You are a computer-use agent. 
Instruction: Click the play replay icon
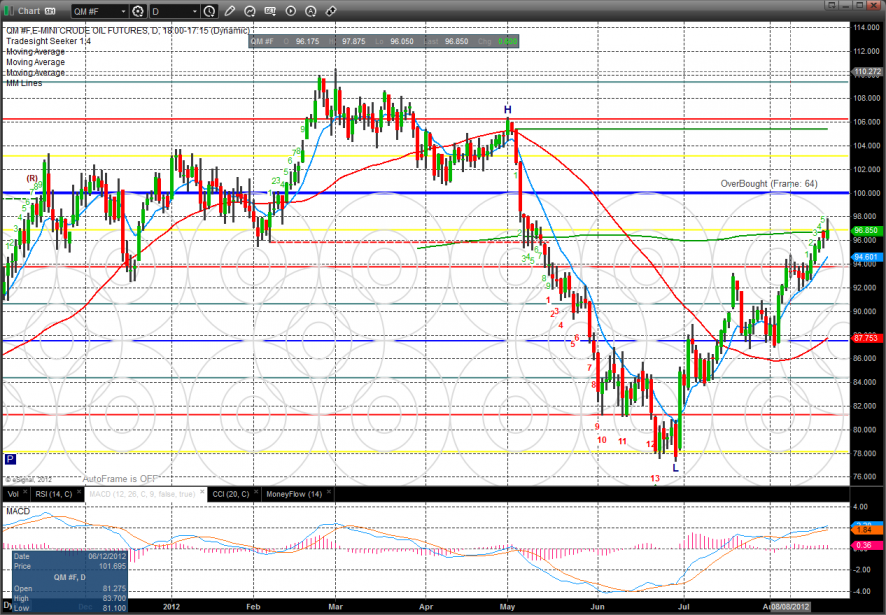click(x=291, y=12)
